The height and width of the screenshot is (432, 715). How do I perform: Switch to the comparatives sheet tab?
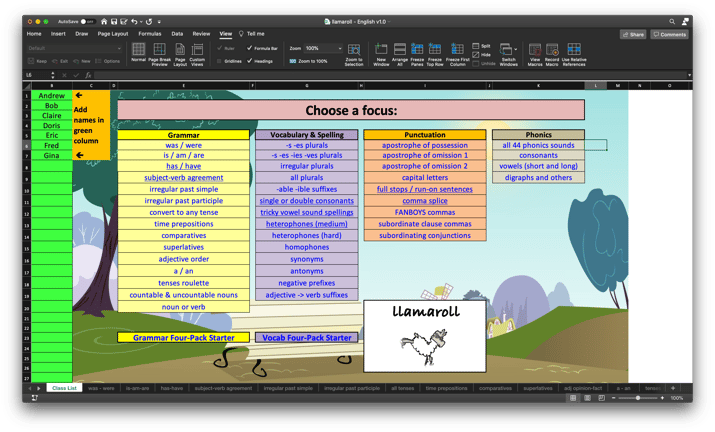click(495, 388)
